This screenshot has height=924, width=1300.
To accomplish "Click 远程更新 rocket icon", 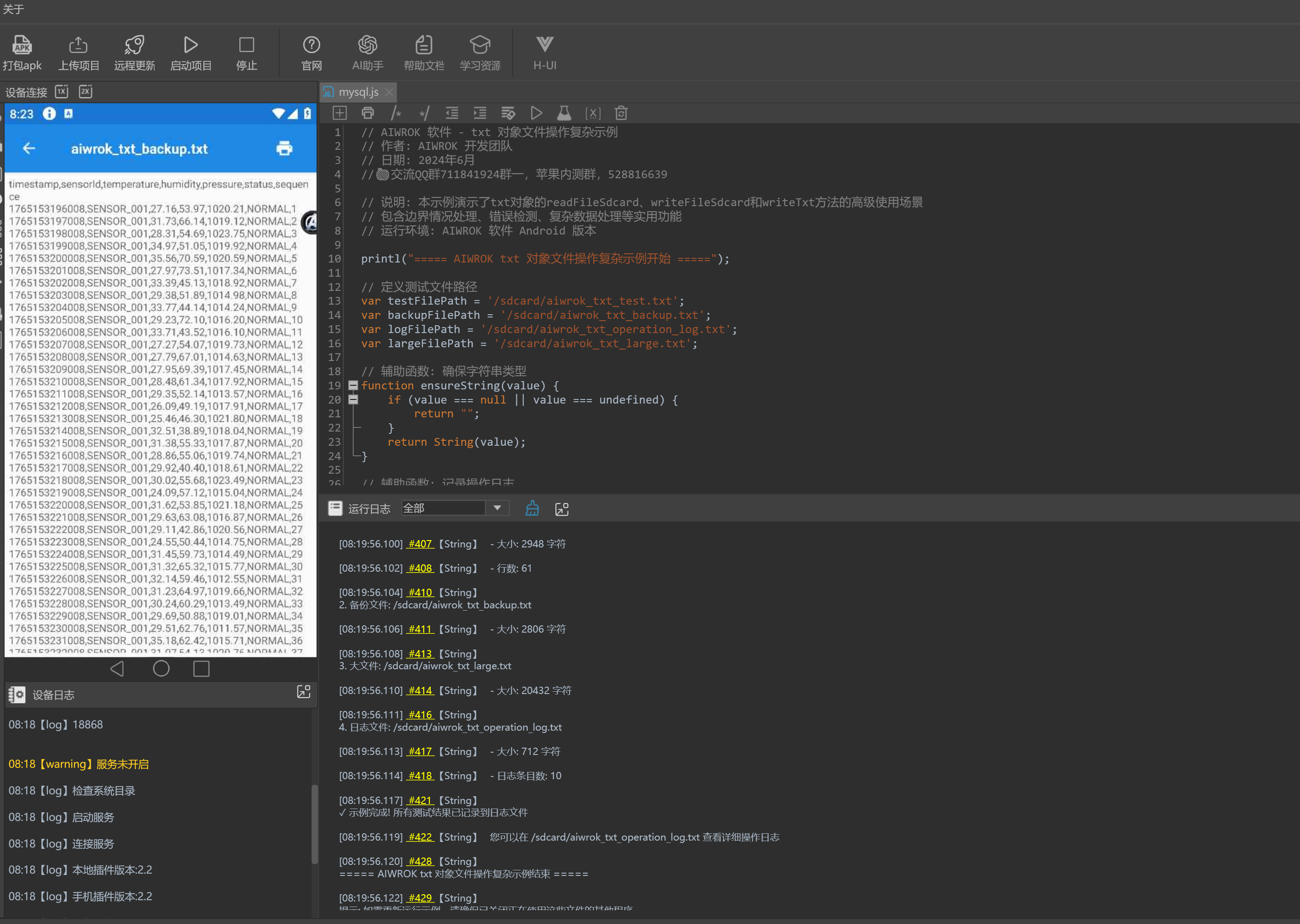I will click(x=134, y=45).
